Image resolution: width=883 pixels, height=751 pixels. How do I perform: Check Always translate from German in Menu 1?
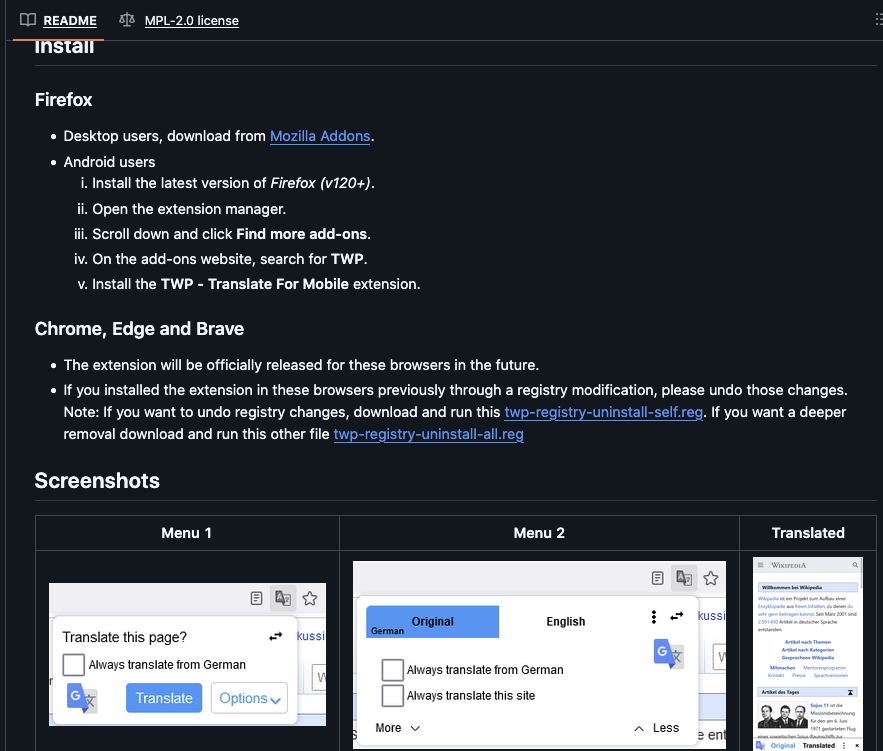click(x=73, y=664)
